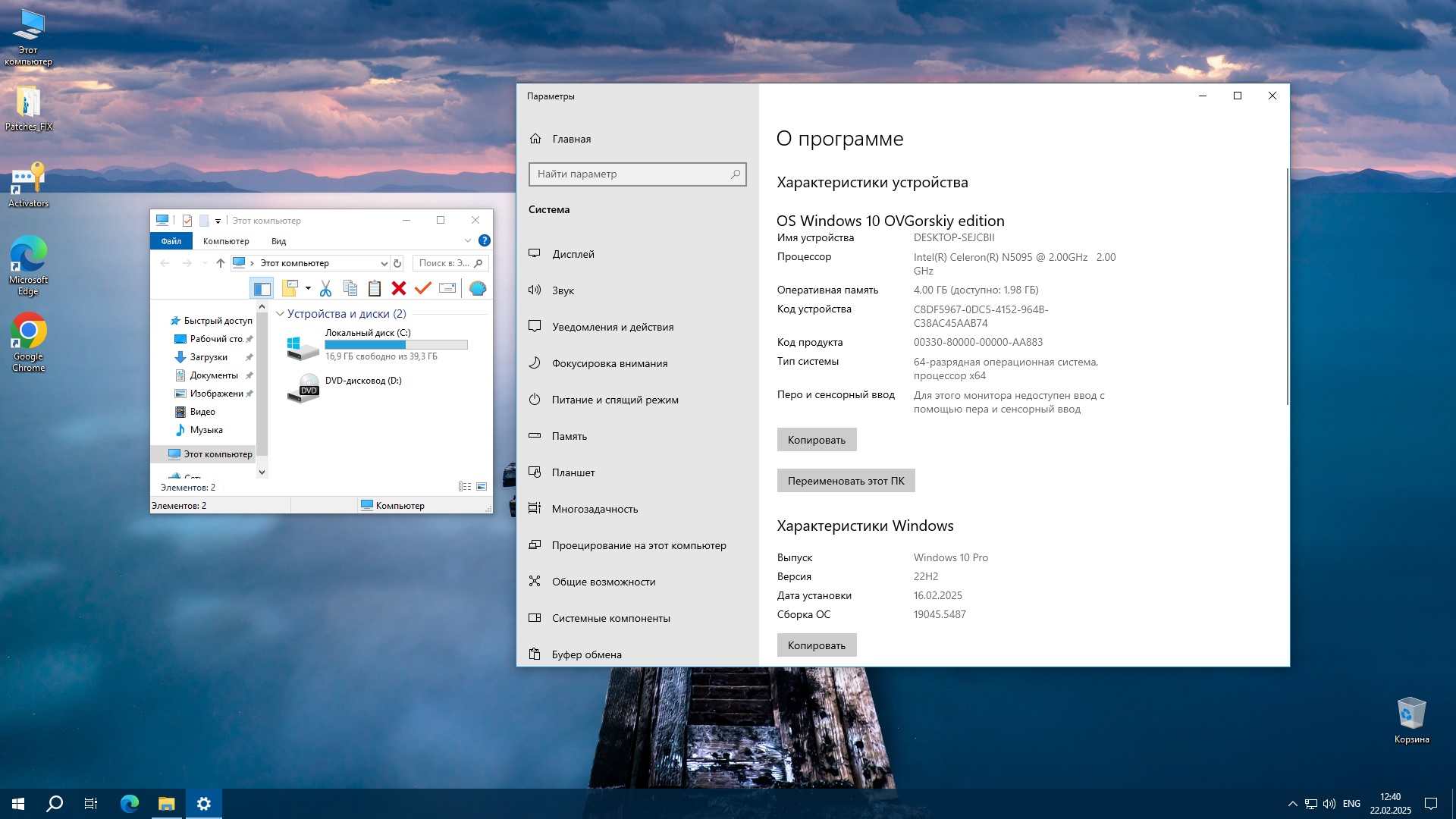
Task: Click the red X Delete icon in Explorer
Action: [x=399, y=288]
